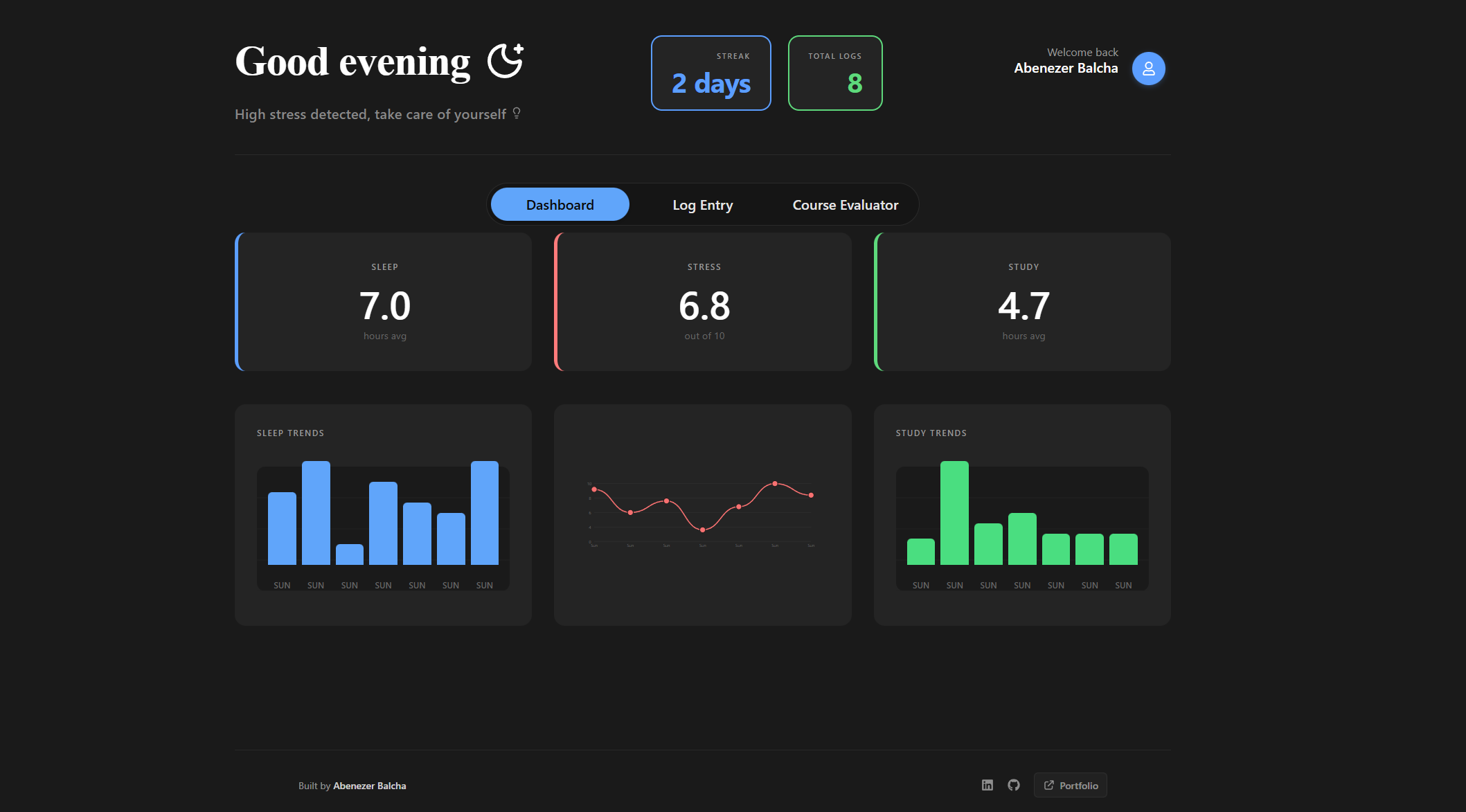
Task: Click the 'Welcome back' text
Action: coord(1082,52)
